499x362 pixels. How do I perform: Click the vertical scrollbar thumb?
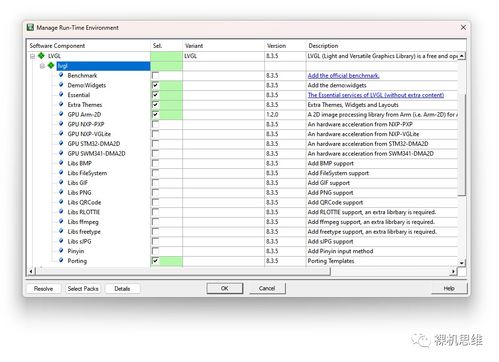pyautogui.click(x=462, y=145)
